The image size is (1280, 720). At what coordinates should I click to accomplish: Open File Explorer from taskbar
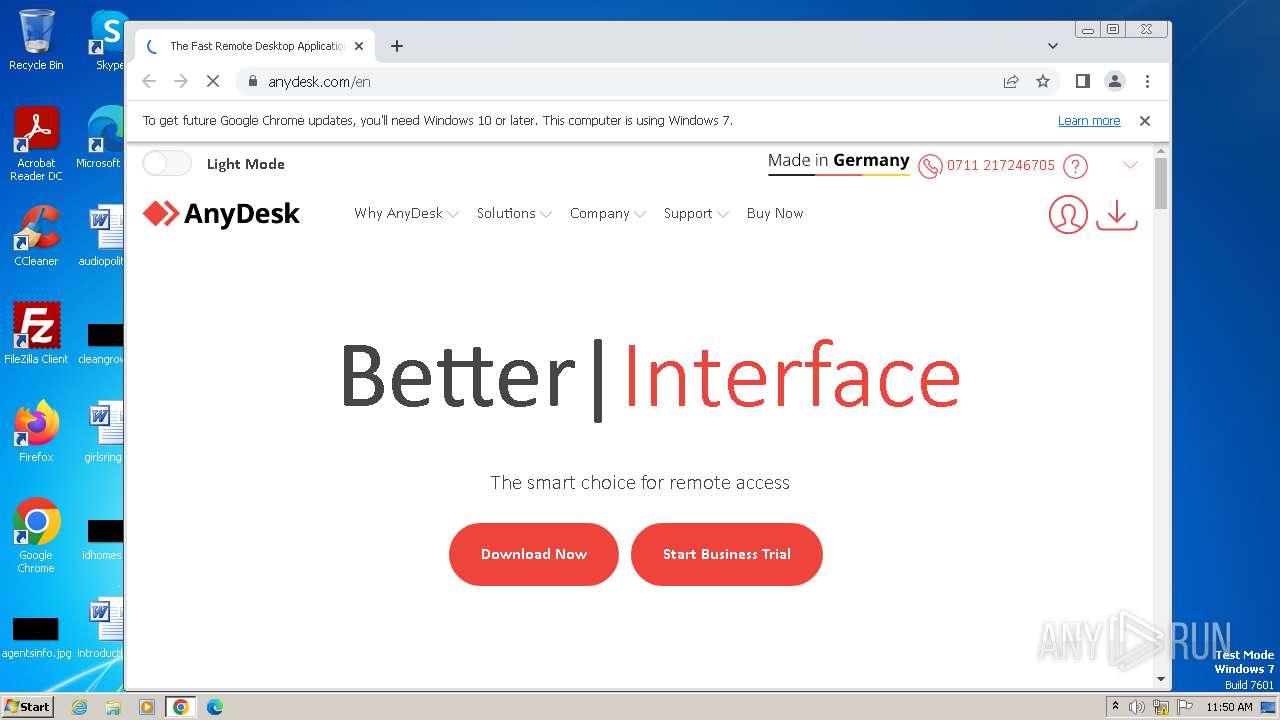point(113,707)
